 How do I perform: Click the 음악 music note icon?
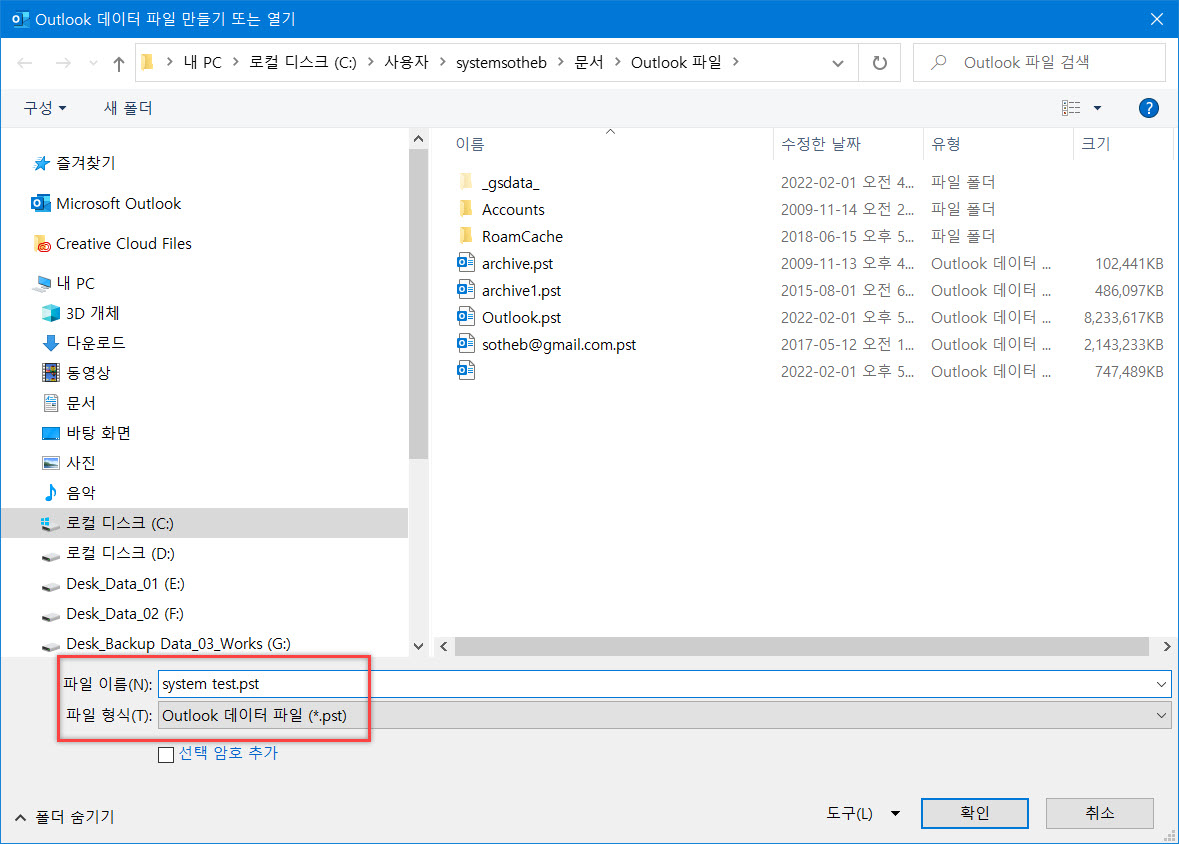[x=50, y=493]
